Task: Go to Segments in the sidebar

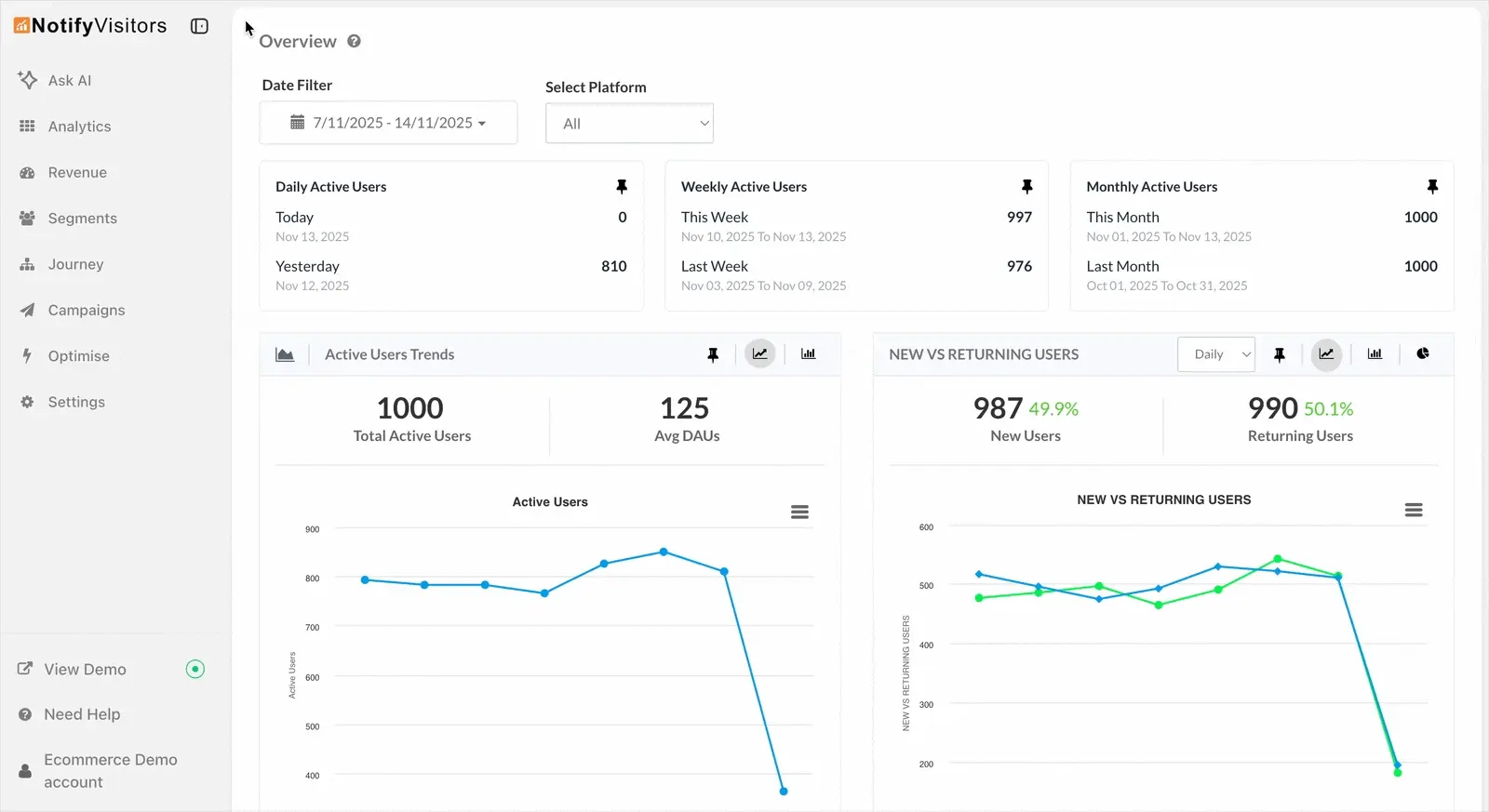Action: pyautogui.click(x=82, y=219)
